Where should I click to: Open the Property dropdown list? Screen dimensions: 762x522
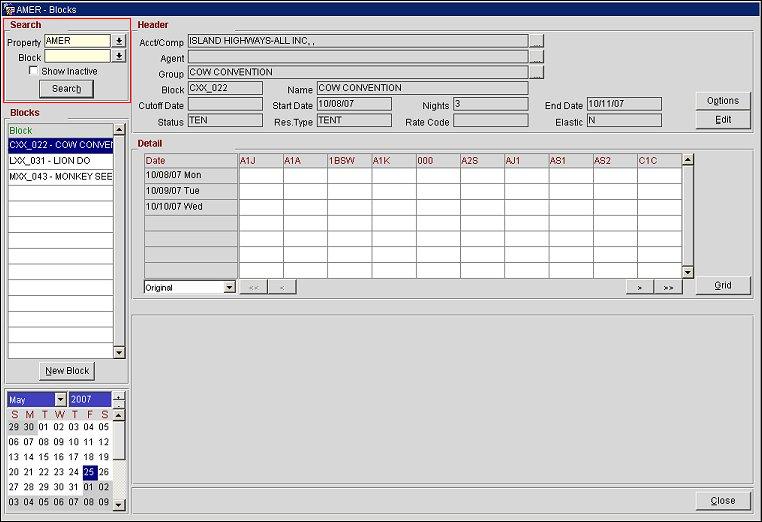click(119, 42)
